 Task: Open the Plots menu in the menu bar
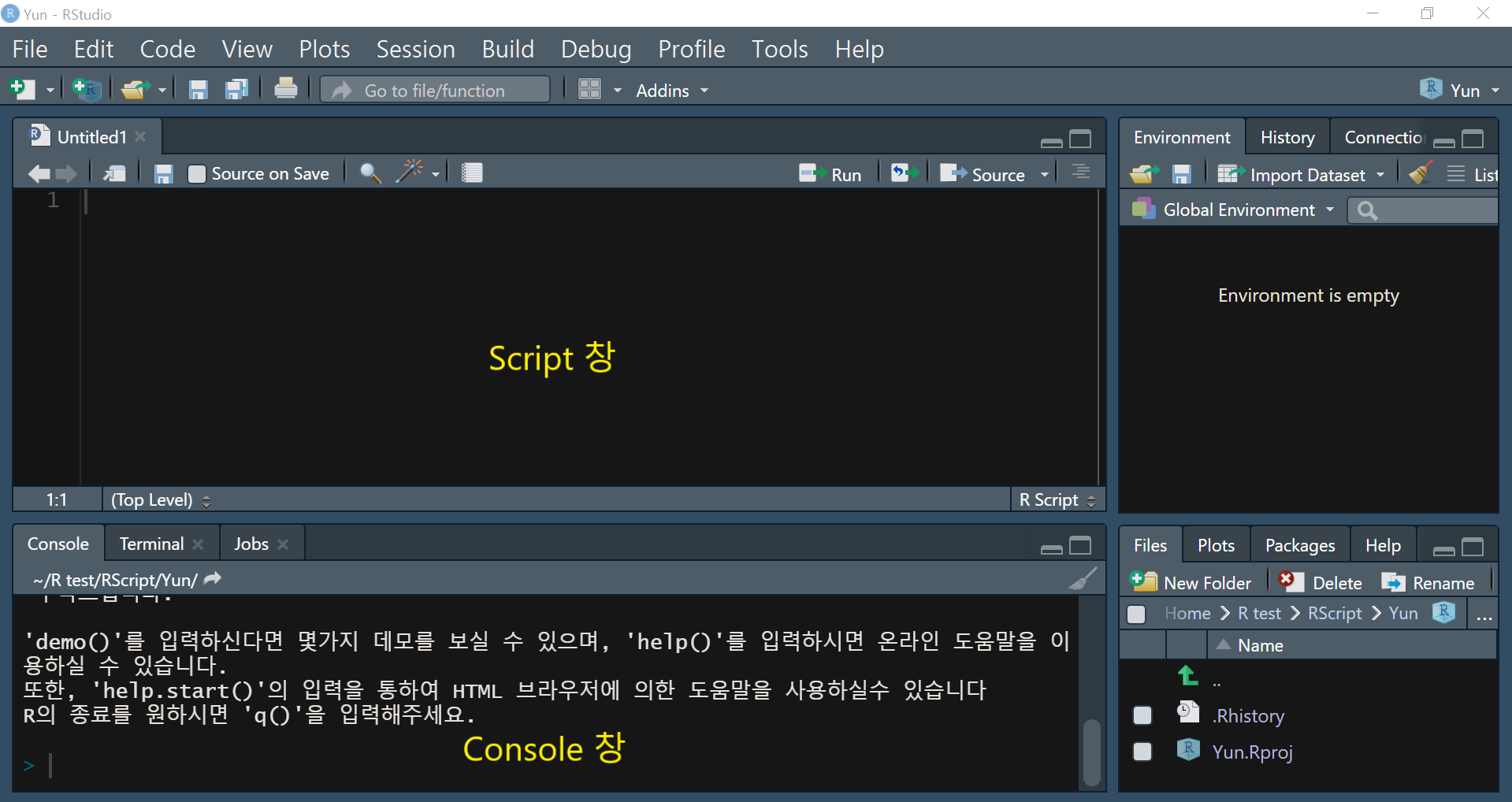click(324, 49)
